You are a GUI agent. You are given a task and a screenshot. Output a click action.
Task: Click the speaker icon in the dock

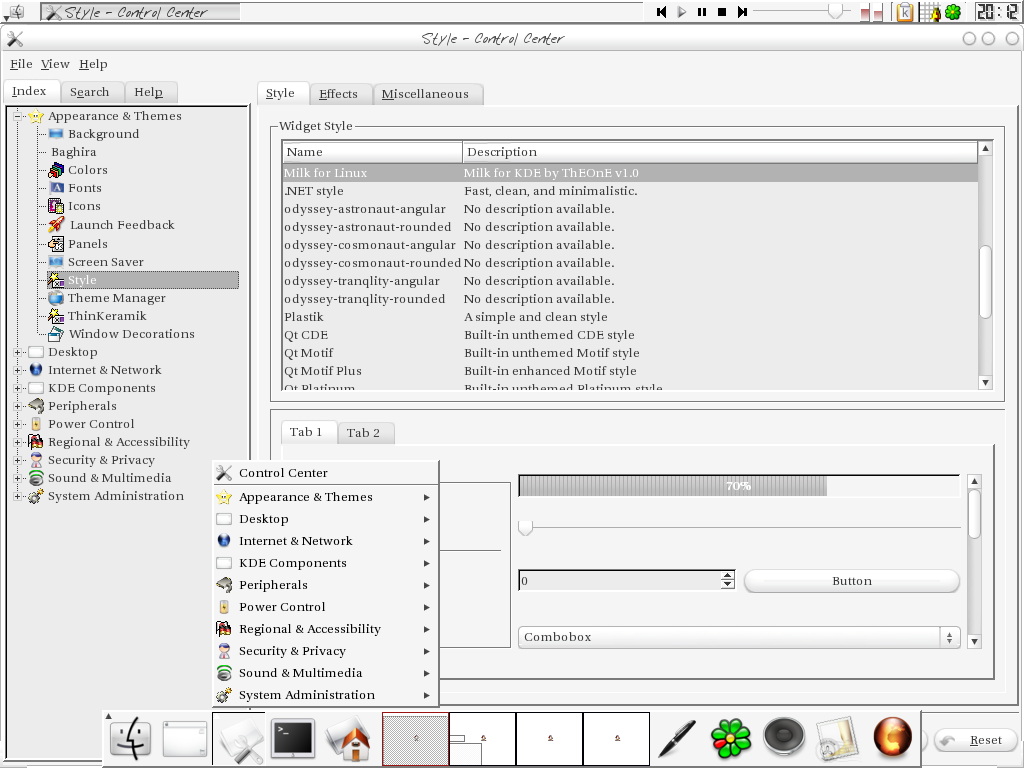[784, 737]
